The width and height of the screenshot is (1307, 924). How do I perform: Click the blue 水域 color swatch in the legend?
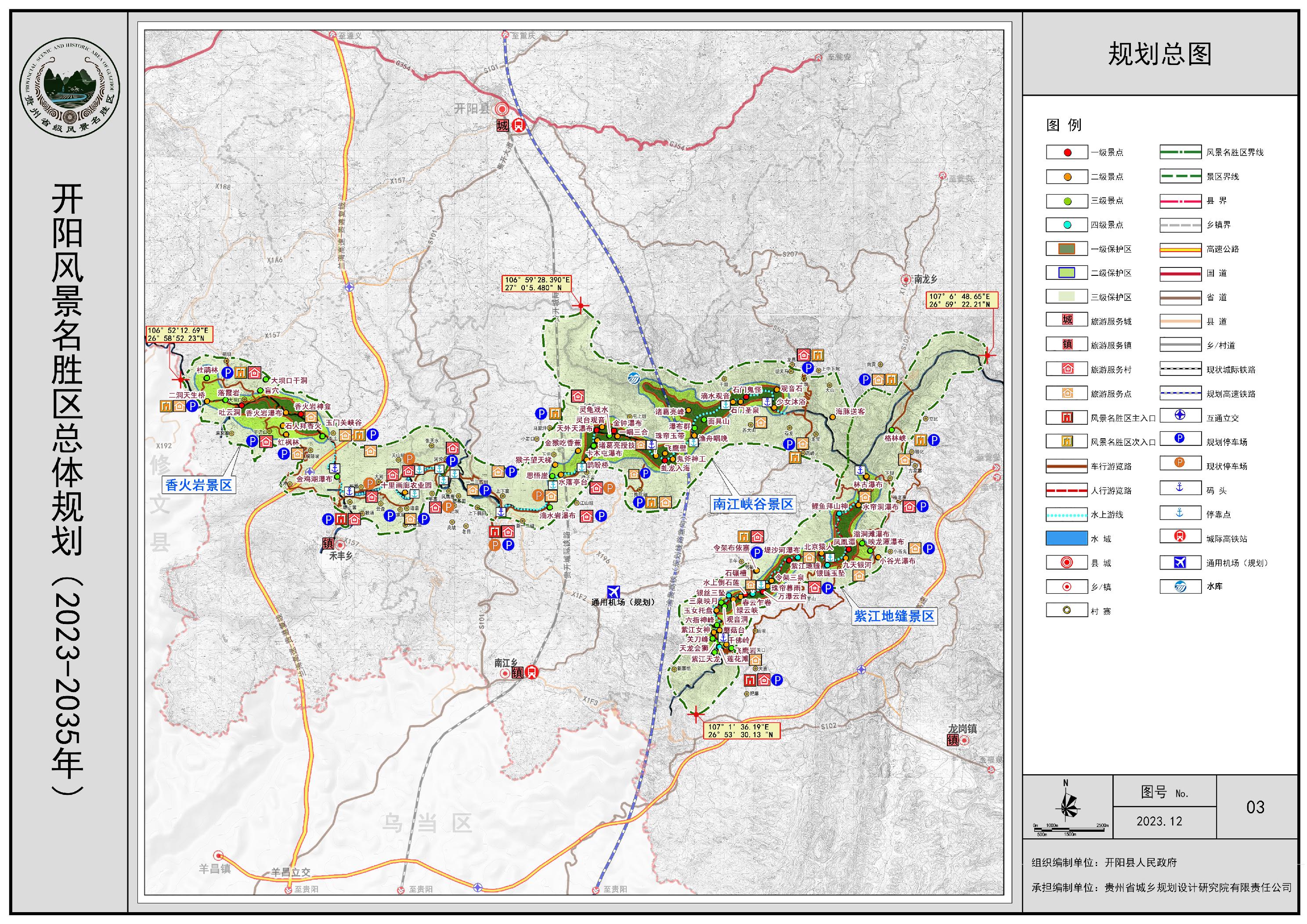pos(1067,538)
